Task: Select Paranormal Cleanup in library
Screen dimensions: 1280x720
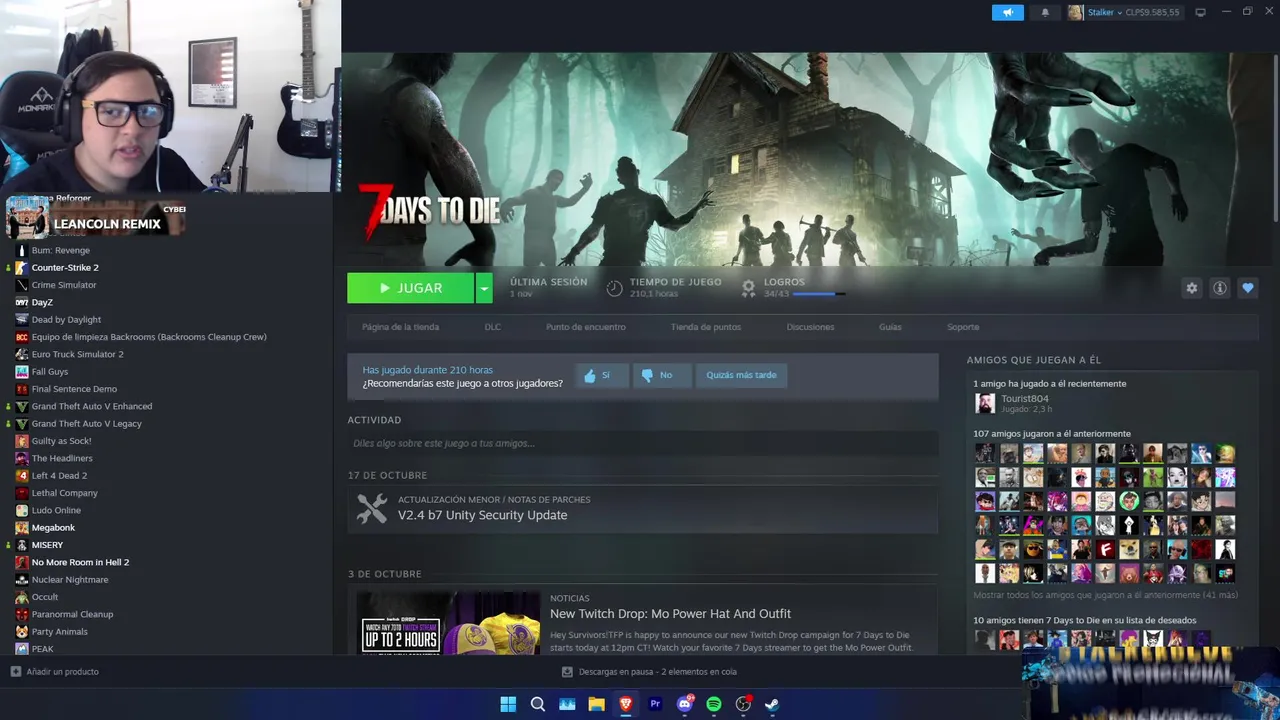Action: point(72,614)
